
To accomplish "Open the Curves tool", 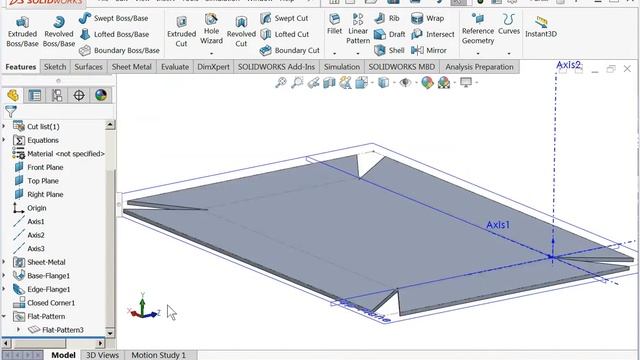I will click(509, 24).
